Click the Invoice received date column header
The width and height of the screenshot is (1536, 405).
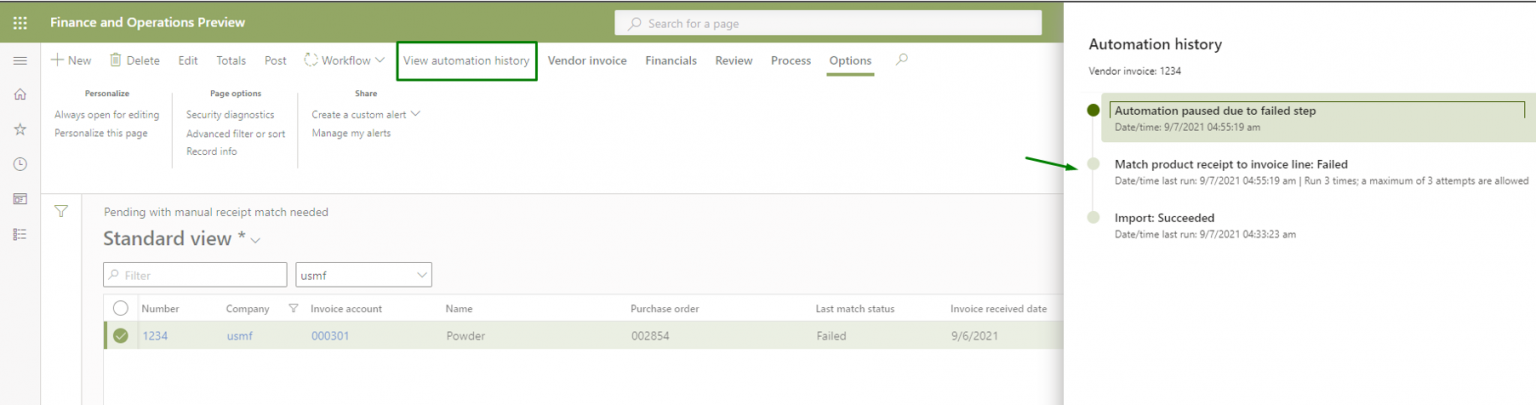click(998, 309)
